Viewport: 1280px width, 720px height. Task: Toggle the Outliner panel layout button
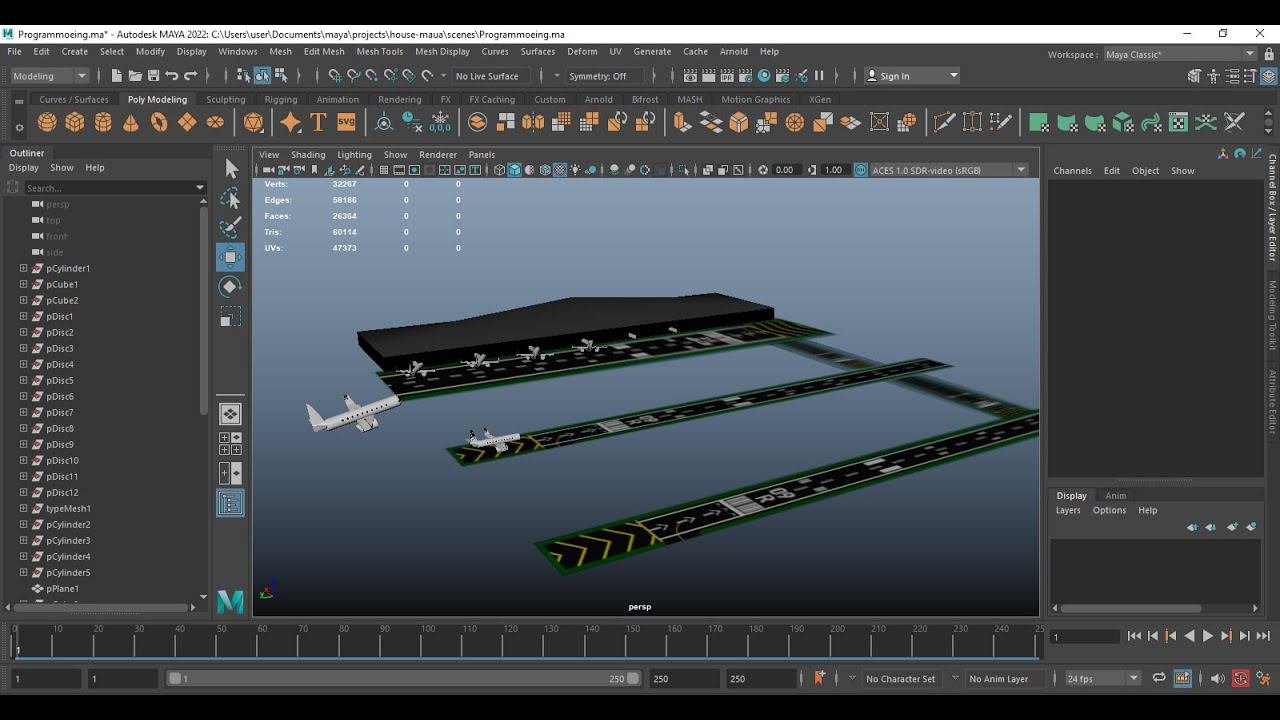click(x=230, y=503)
